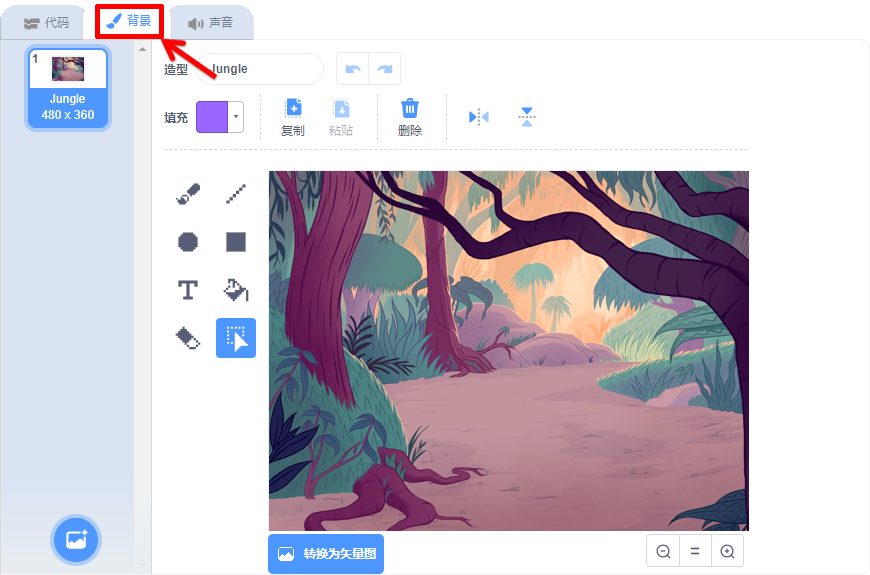Copy selection with 复制 button
The height and width of the screenshot is (575, 870).
[x=293, y=117]
